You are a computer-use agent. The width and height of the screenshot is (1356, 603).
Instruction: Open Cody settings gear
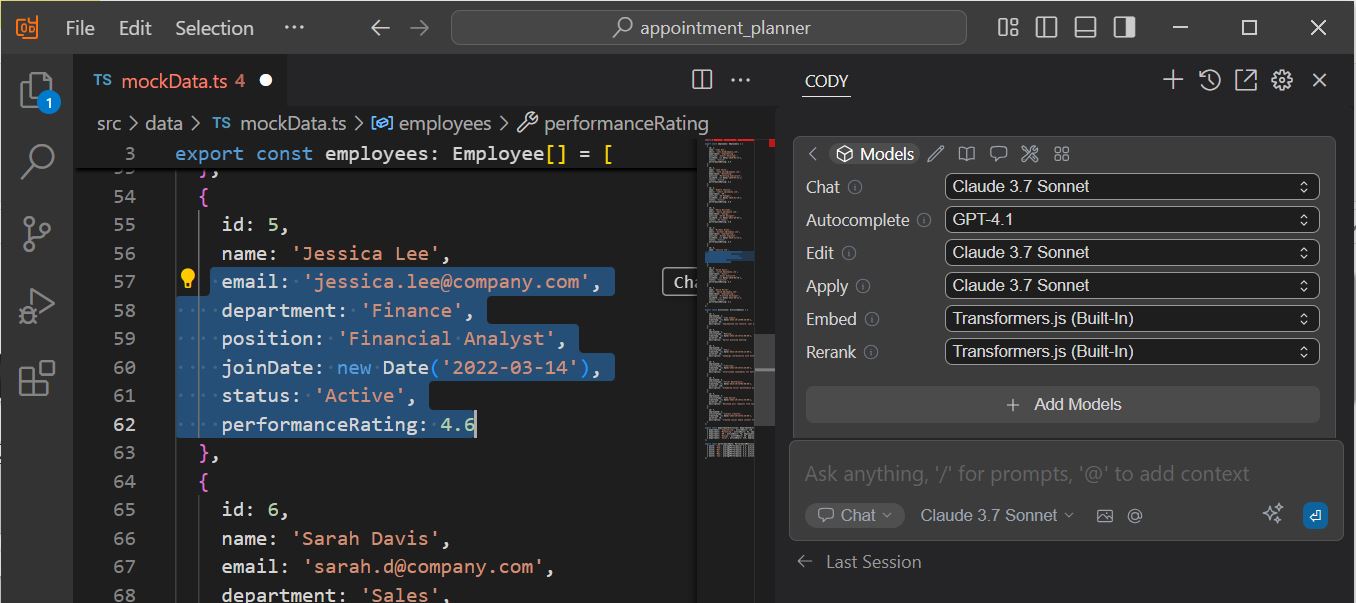coord(1282,81)
